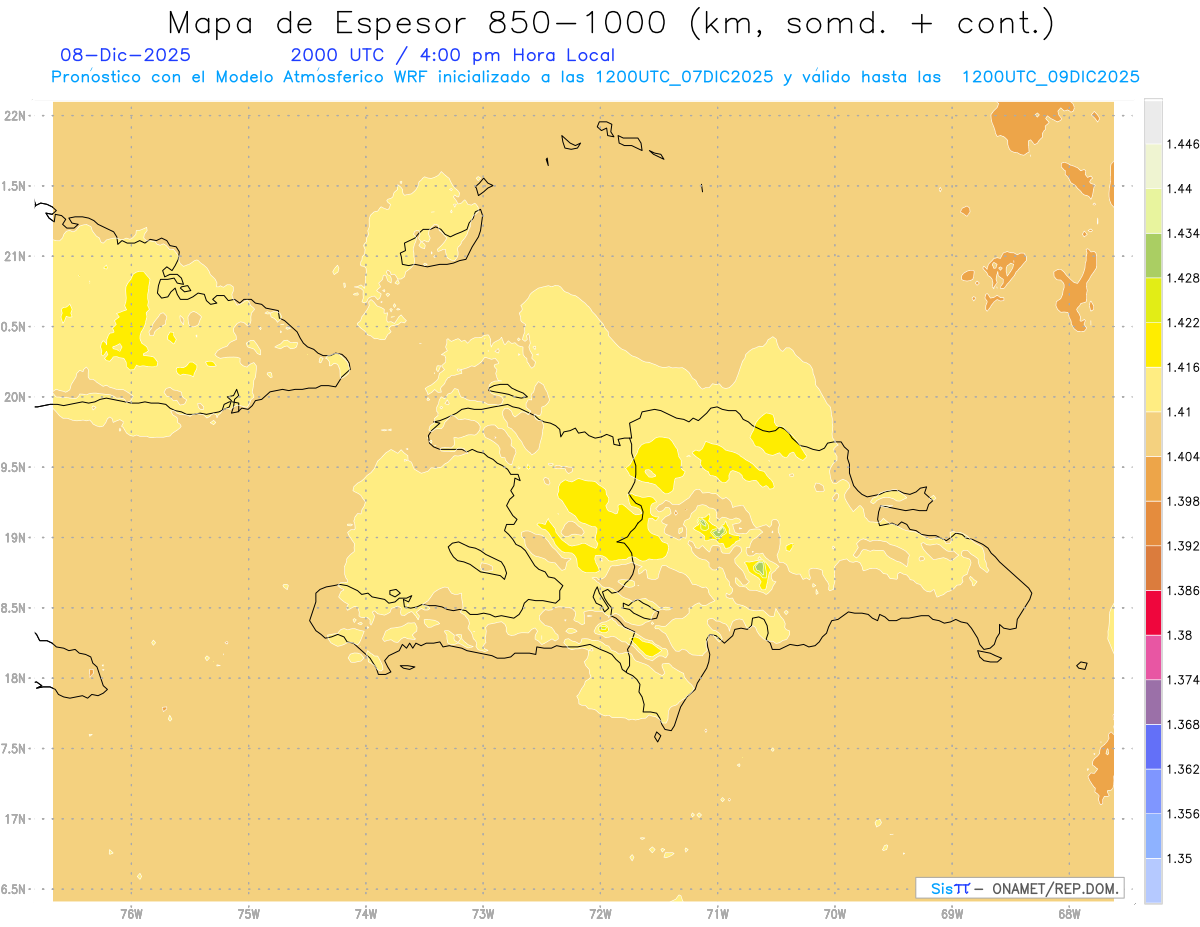This screenshot has width=1200, height=927.
Task: Pick the green swatch between 1.428 and 1.434
Action: click(x=1153, y=255)
